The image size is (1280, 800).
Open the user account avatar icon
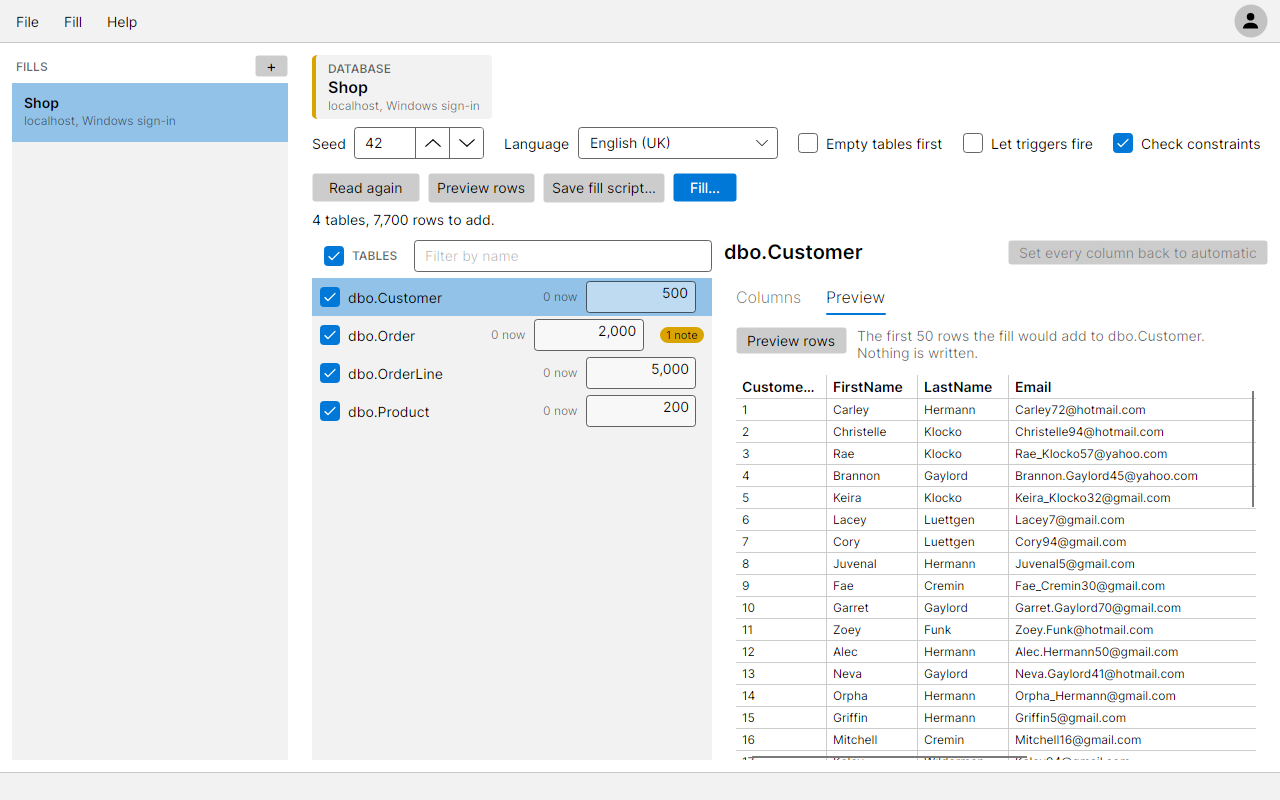point(1250,21)
